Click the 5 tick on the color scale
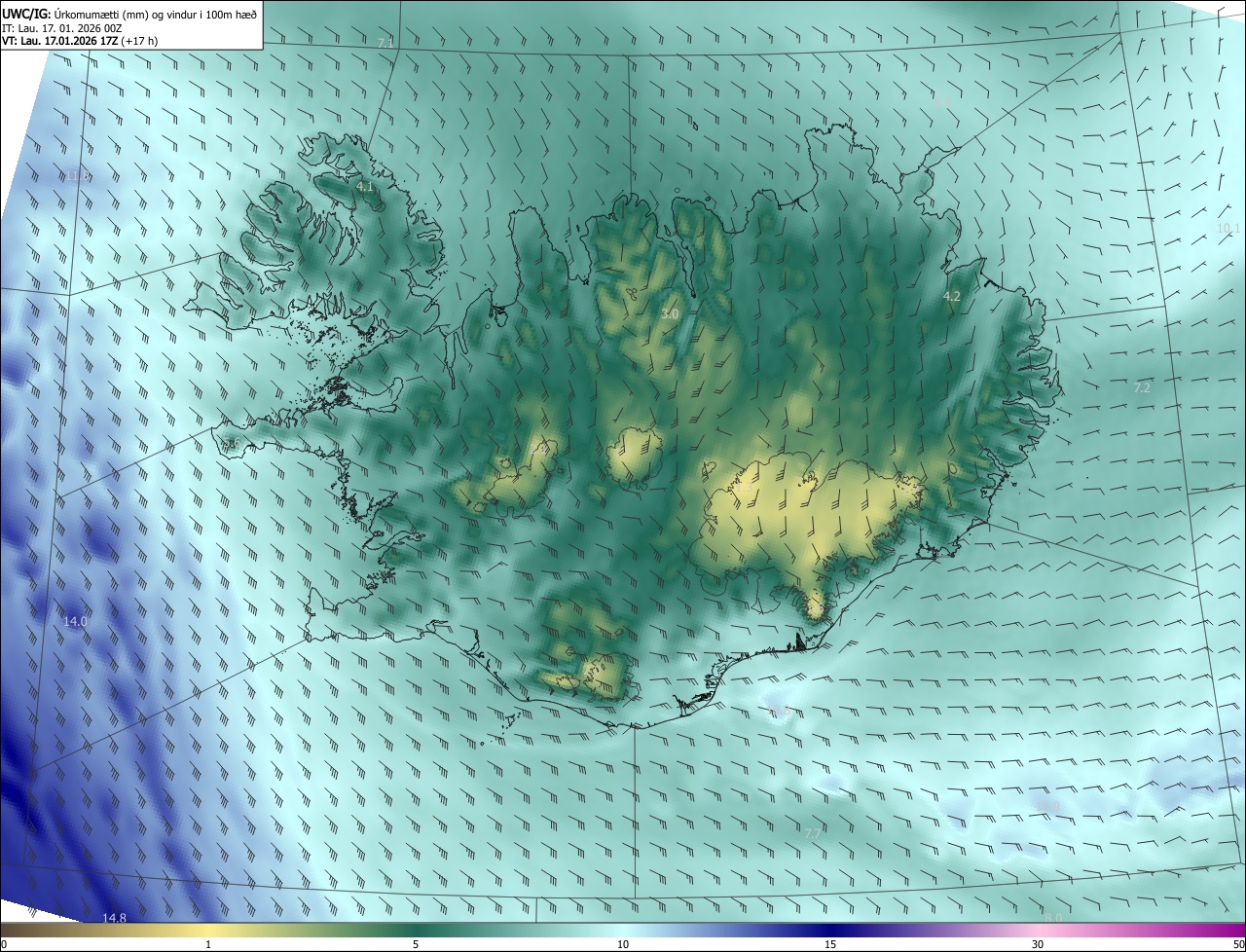1246x952 pixels. point(416,944)
